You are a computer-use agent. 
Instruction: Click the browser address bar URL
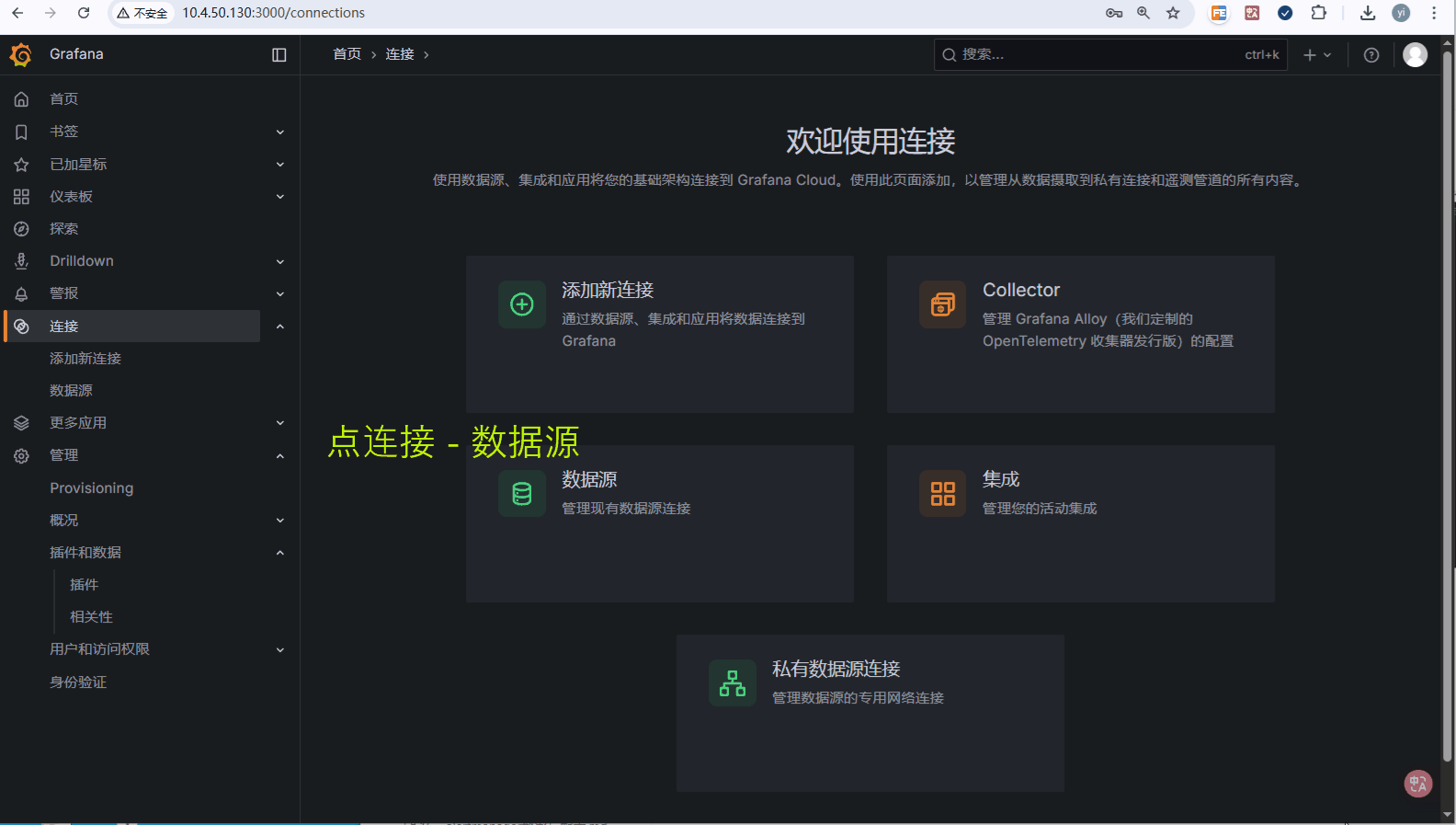[x=273, y=13]
